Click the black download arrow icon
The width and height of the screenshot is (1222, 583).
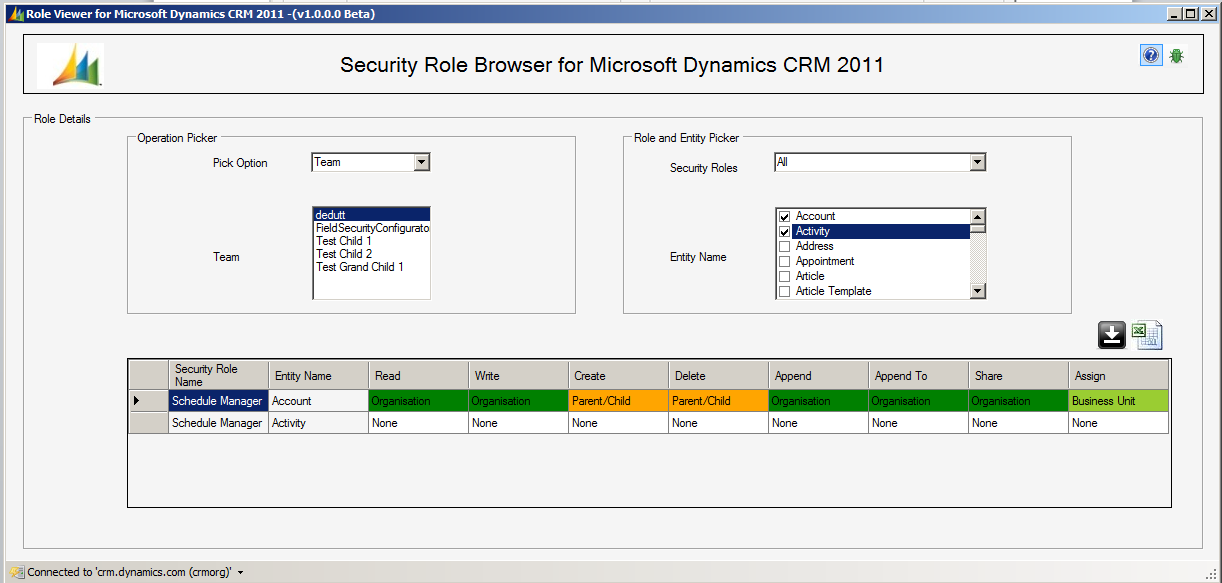coord(1112,336)
